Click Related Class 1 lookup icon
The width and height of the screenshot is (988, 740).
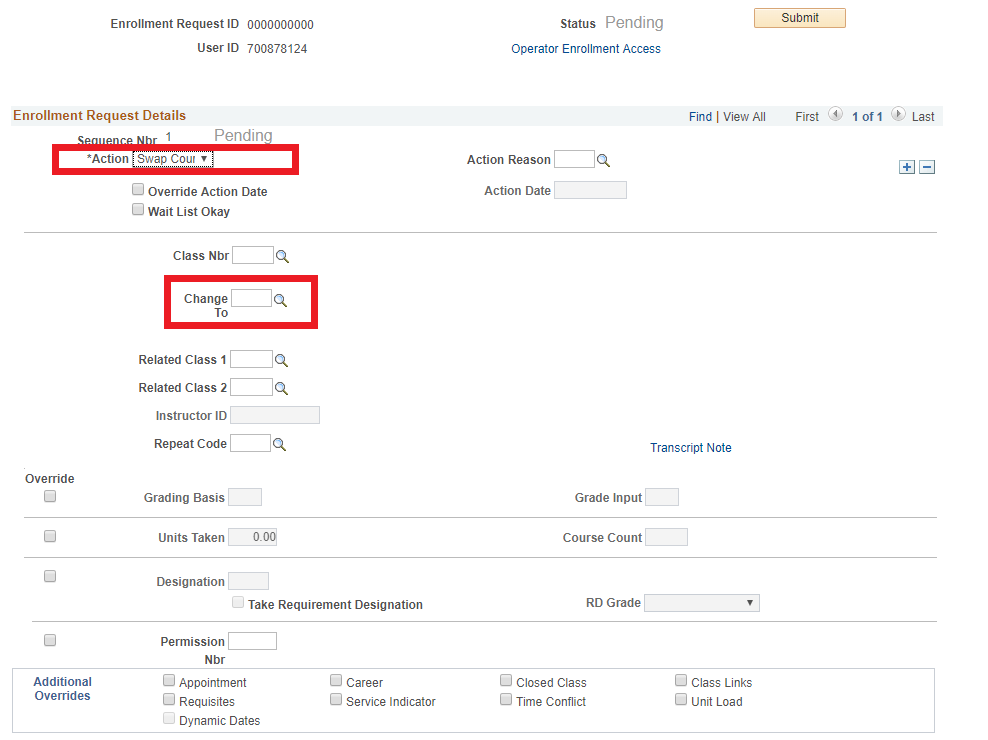tap(281, 360)
